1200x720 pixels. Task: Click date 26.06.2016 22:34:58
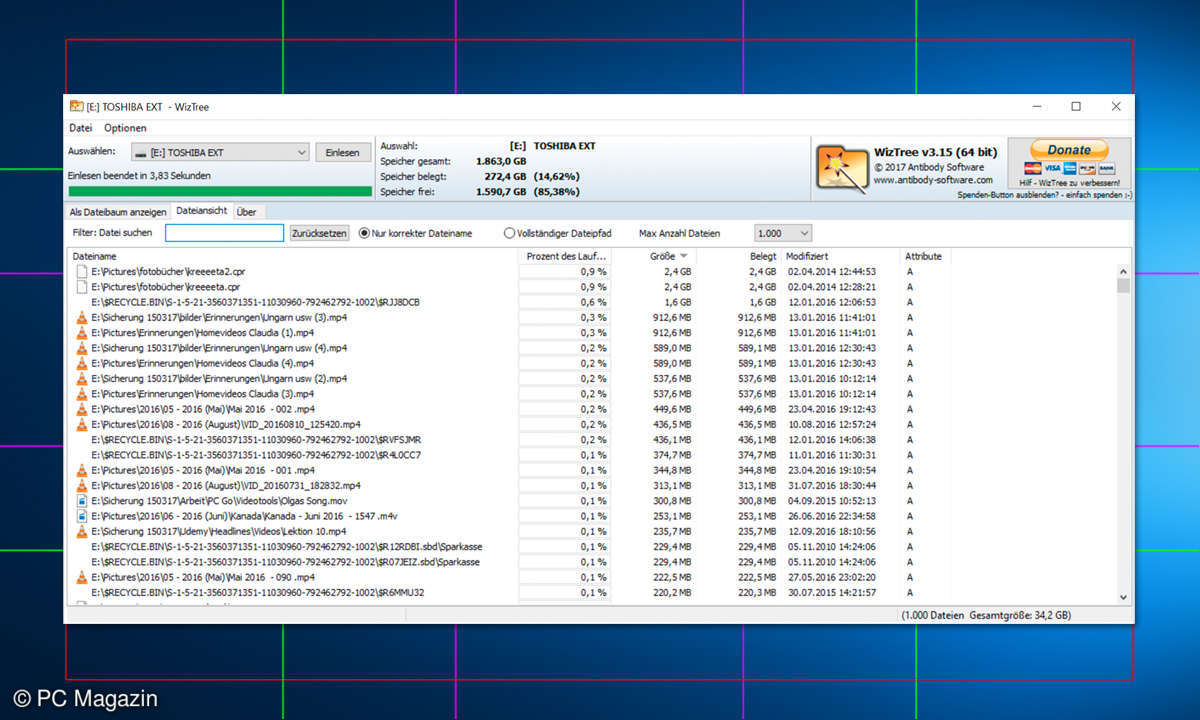click(831, 516)
